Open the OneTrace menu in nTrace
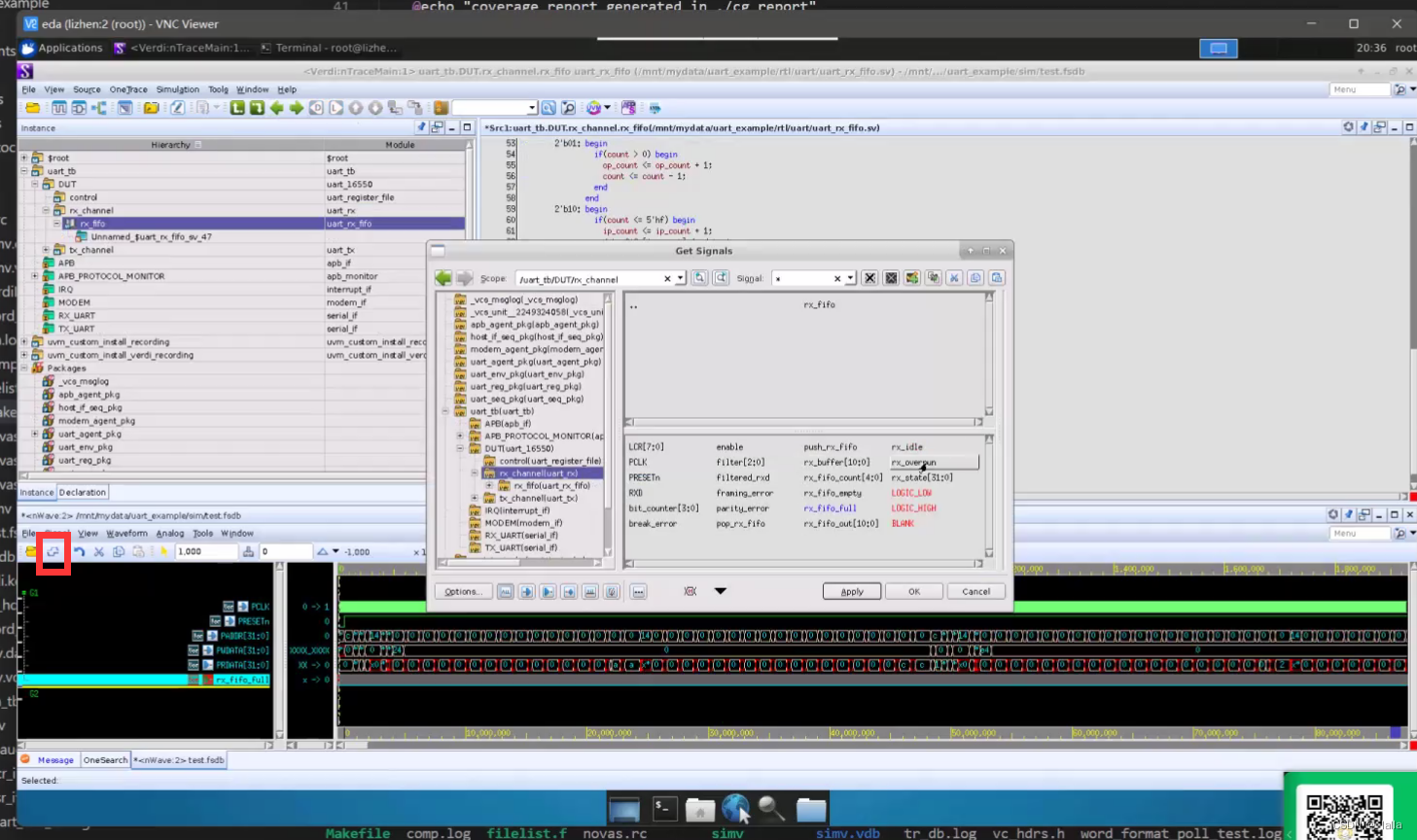Screen dimensions: 1417x840 pyautogui.click(x=128, y=89)
